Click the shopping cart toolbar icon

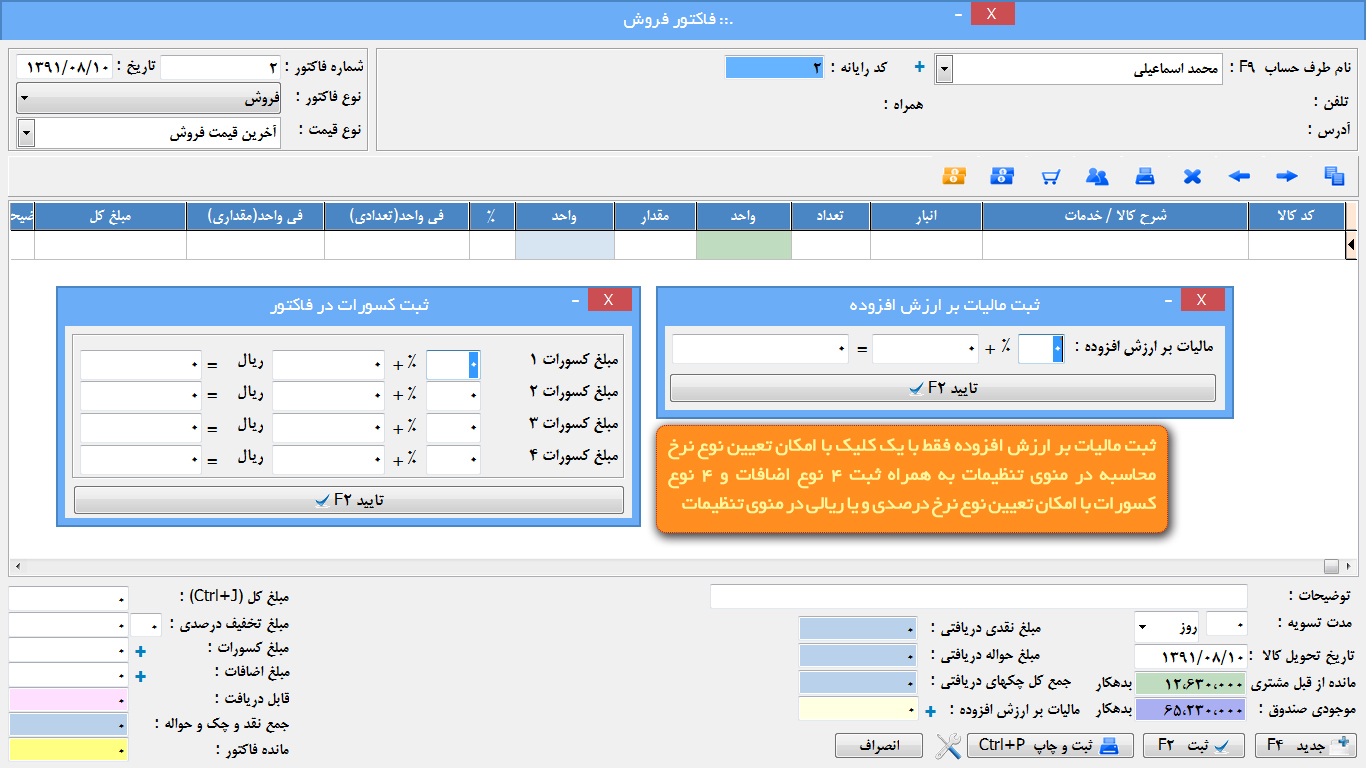pyautogui.click(x=1050, y=177)
